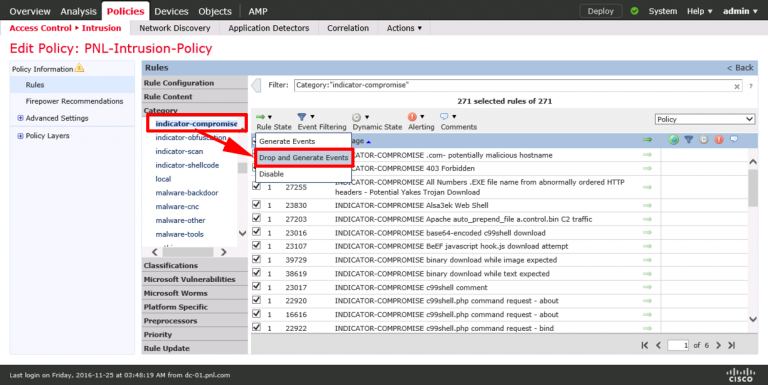Open the Overview tab
The height and width of the screenshot is (385, 768).
pos(30,11)
